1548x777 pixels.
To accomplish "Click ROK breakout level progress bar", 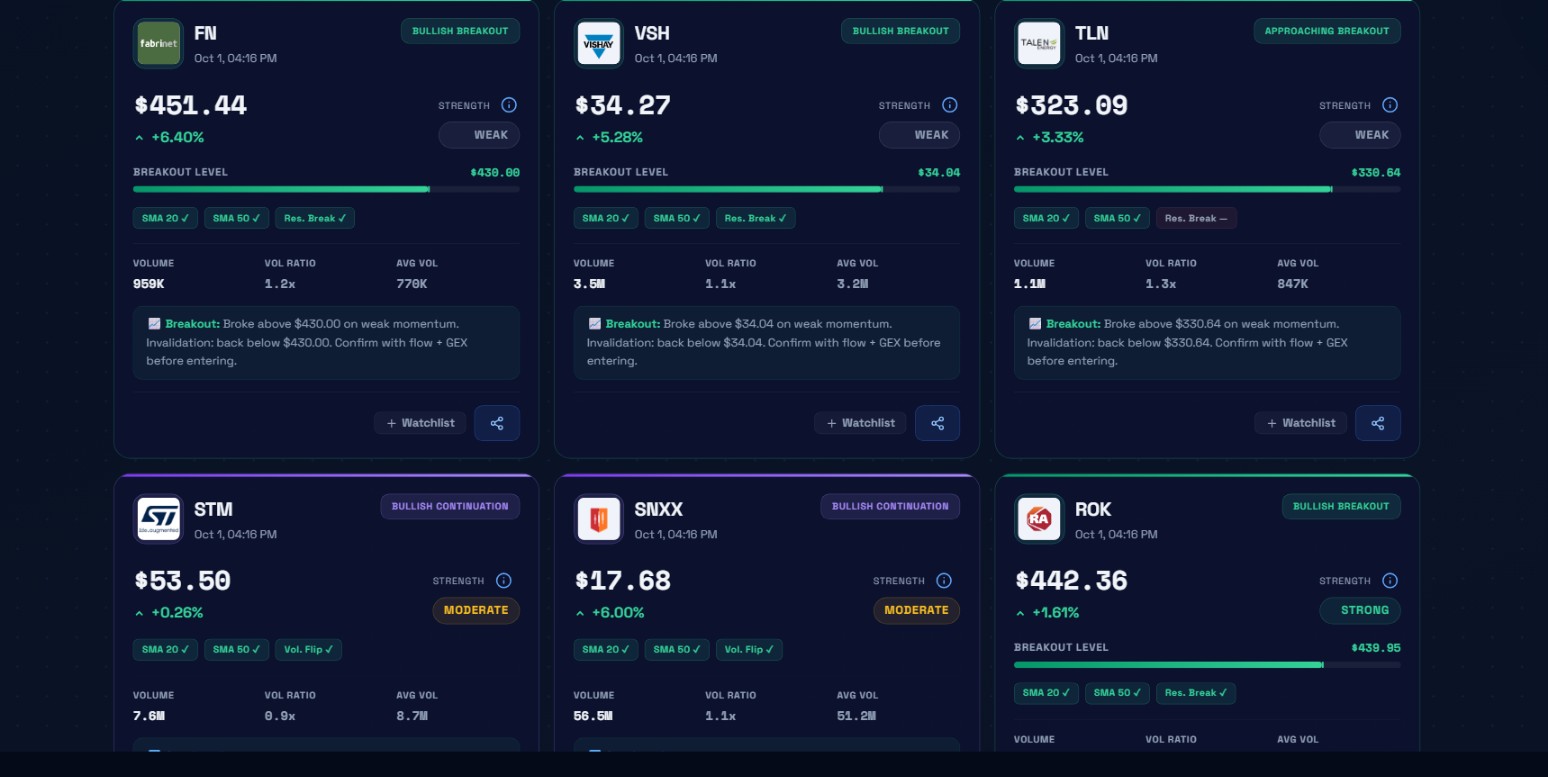I will (x=1207, y=664).
